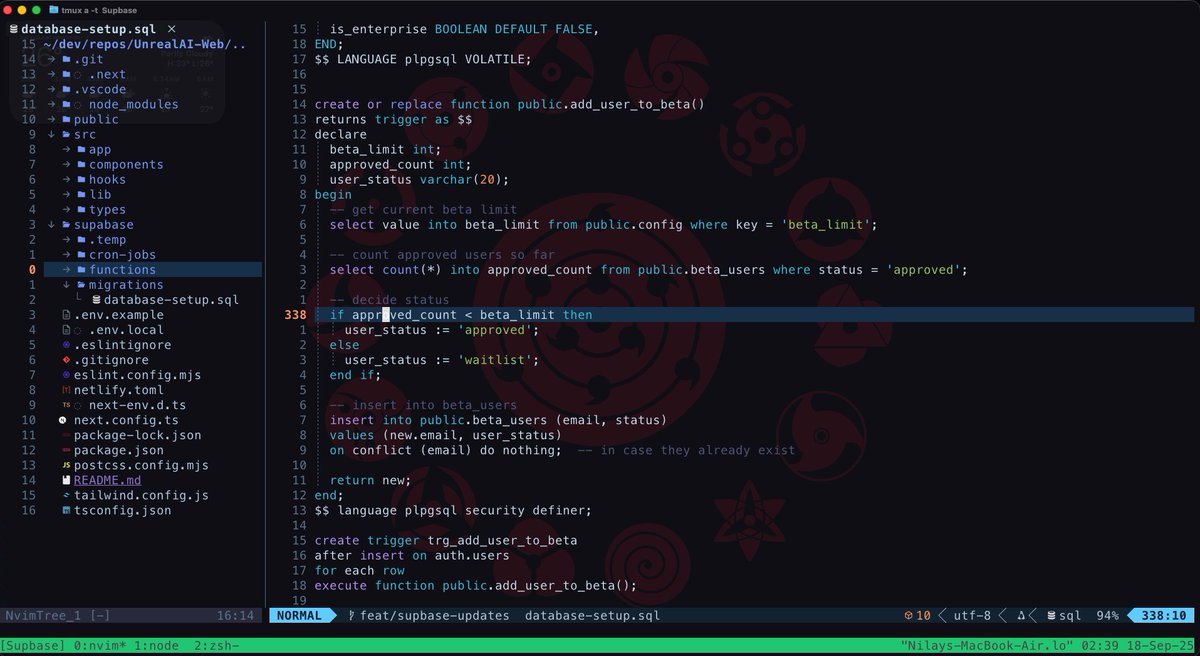Click the folder icon beside .temp
This screenshot has height=656, width=1200.
[x=81, y=239]
